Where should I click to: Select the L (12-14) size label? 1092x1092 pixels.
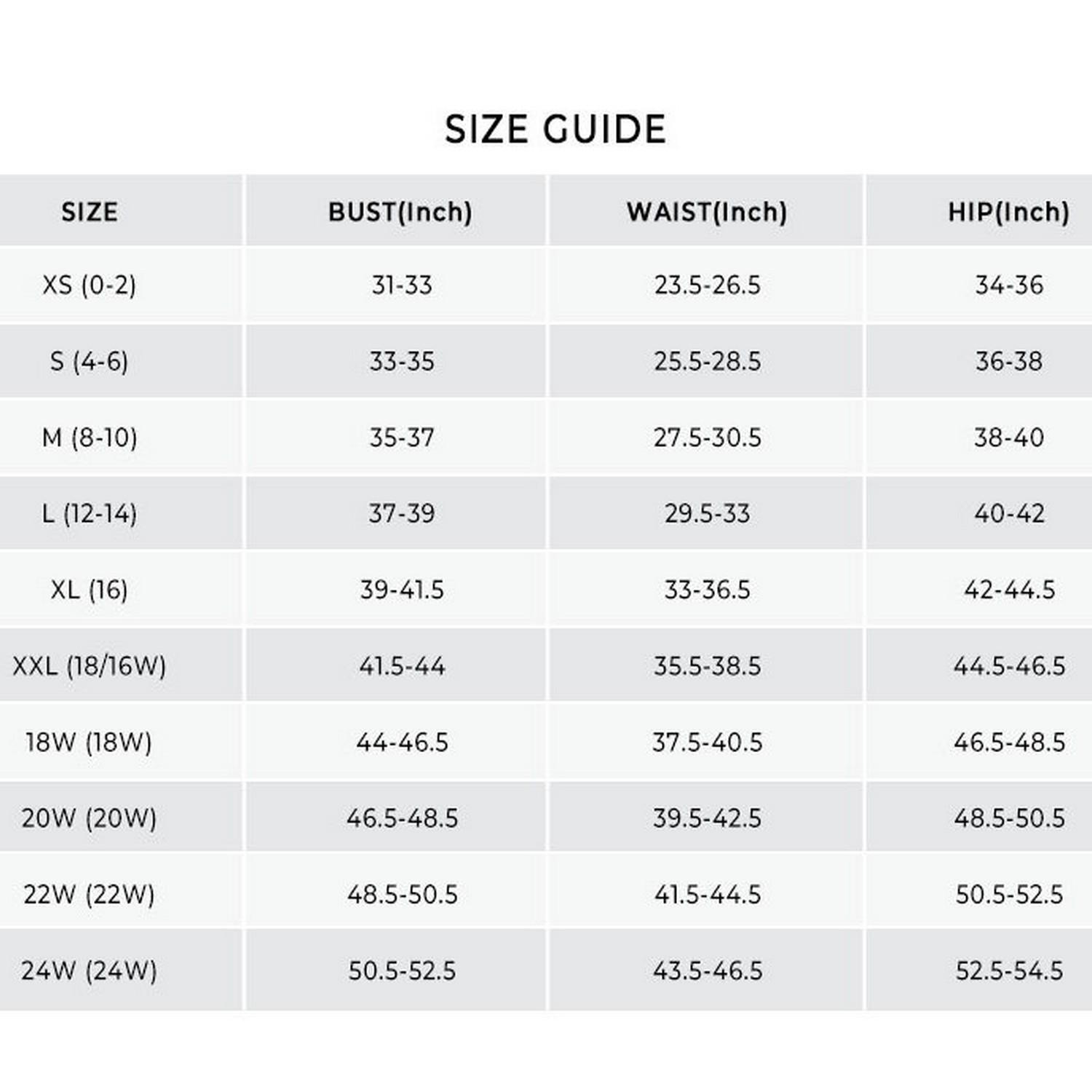click(x=90, y=514)
